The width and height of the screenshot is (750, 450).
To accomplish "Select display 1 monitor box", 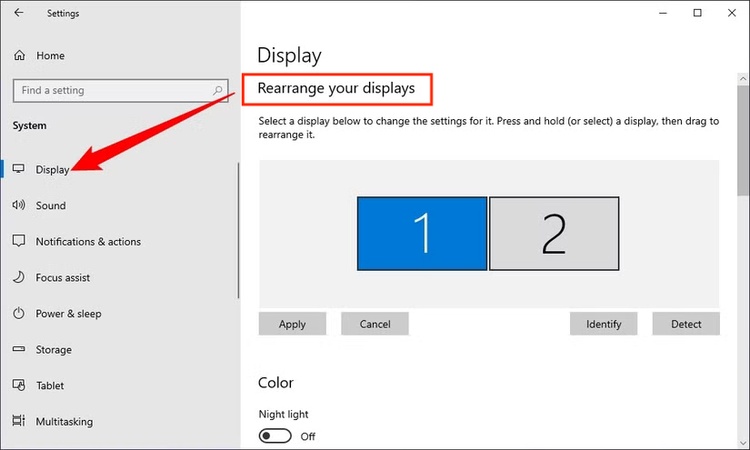I will point(422,233).
